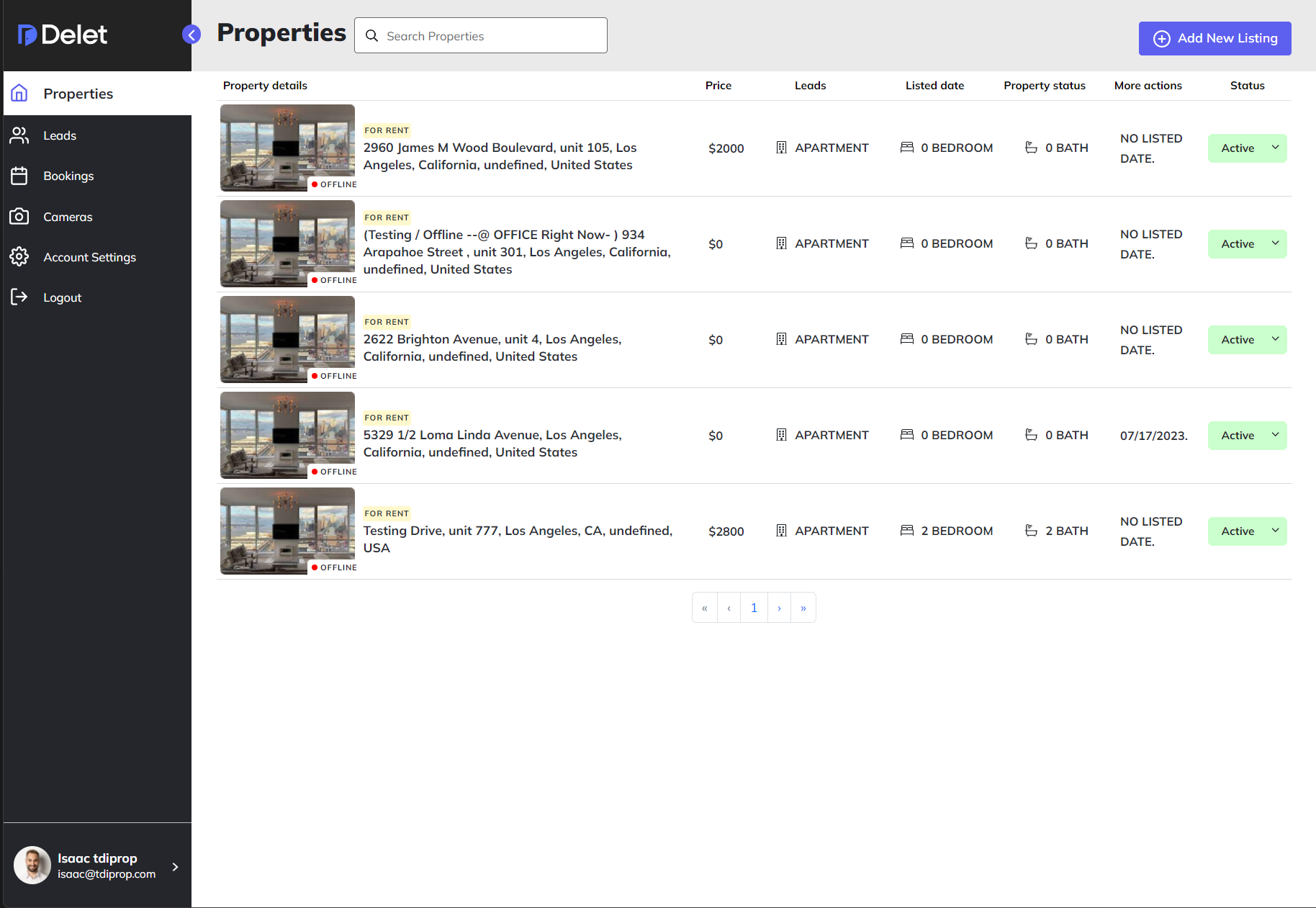Expand the Isaac tdiprop profile arrow
The width and height of the screenshot is (1316, 908).
[175, 867]
